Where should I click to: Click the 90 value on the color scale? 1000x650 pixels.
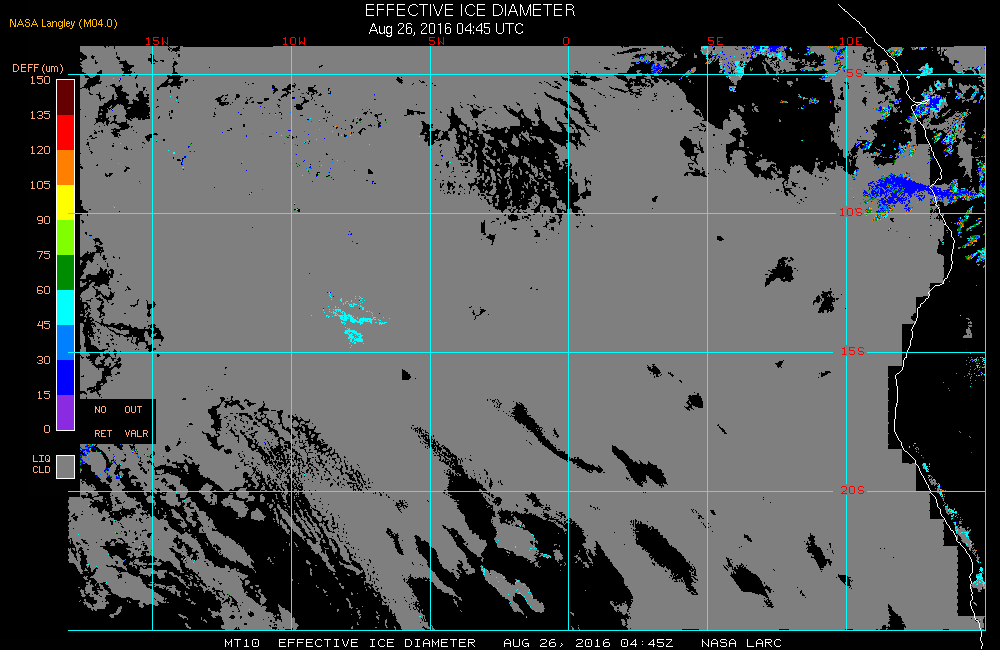click(43, 221)
